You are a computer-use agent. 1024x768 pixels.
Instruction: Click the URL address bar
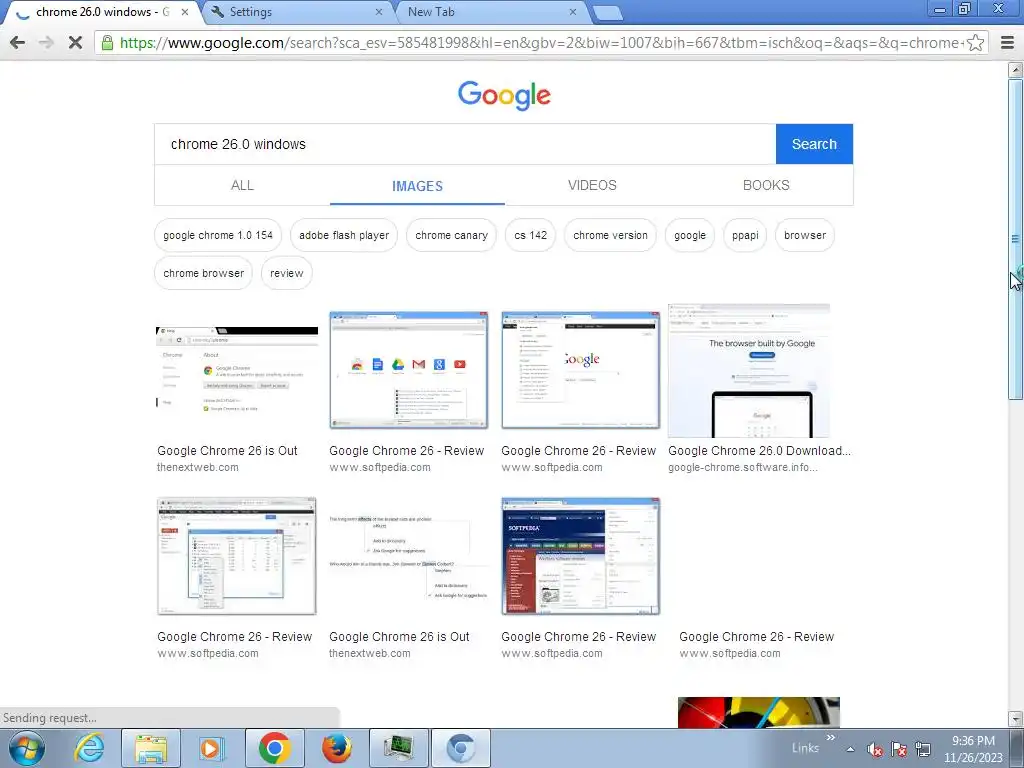coord(541,43)
